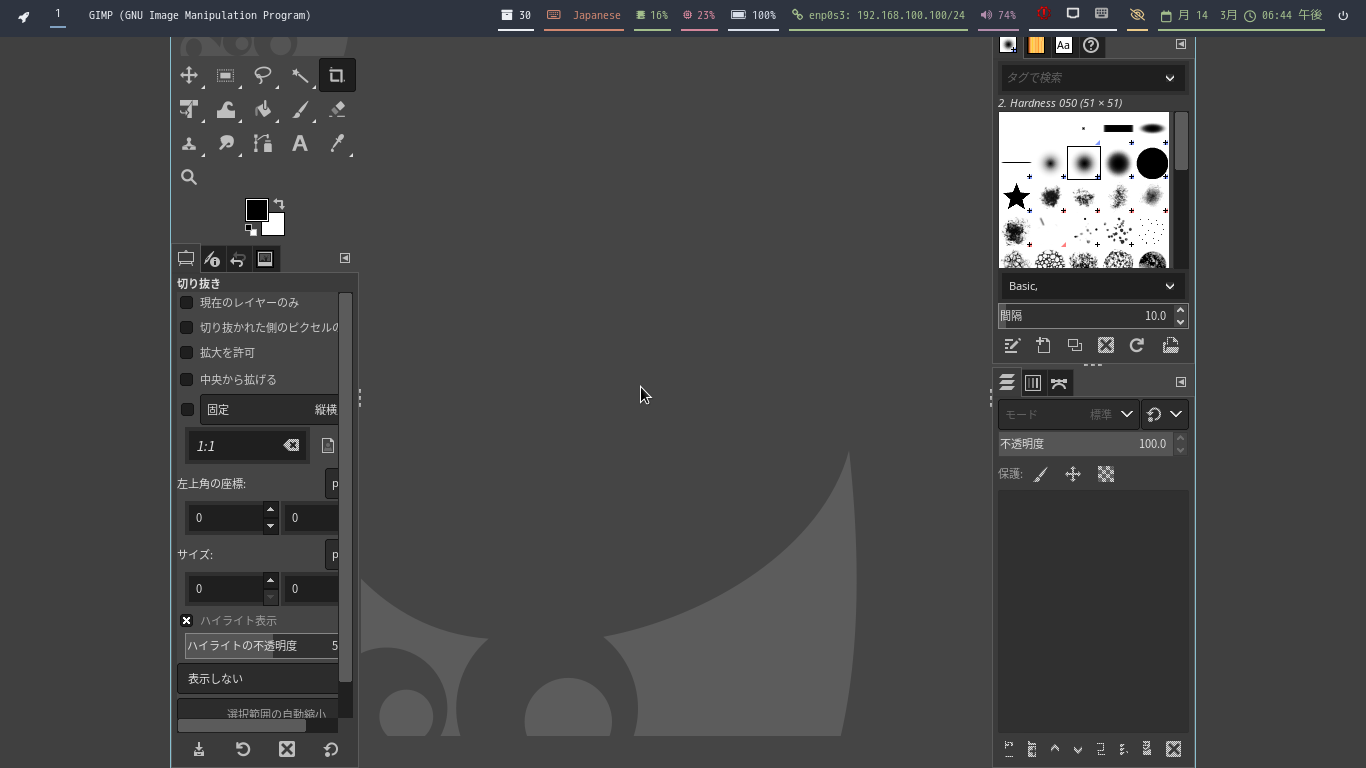Switch to the Images tab
1366x768 pixels.
click(x=265, y=259)
